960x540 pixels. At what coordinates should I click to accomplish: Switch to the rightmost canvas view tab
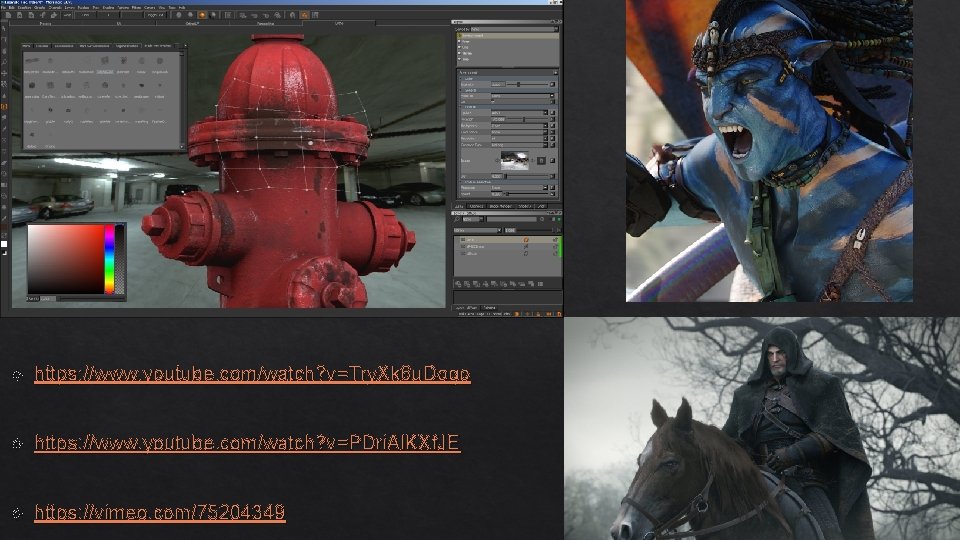(x=339, y=23)
